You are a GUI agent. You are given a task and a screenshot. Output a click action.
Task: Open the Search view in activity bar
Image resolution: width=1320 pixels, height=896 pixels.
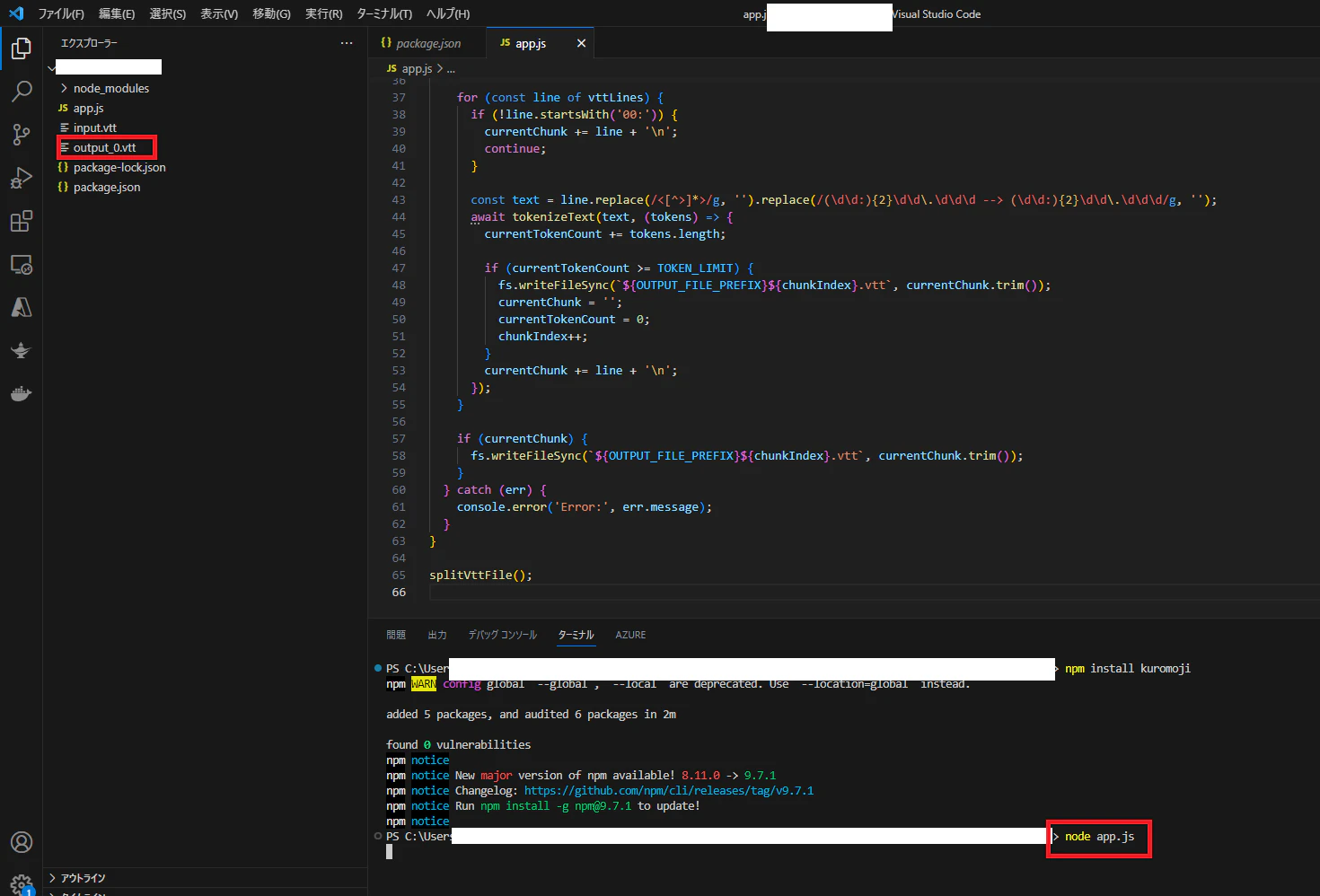click(21, 91)
